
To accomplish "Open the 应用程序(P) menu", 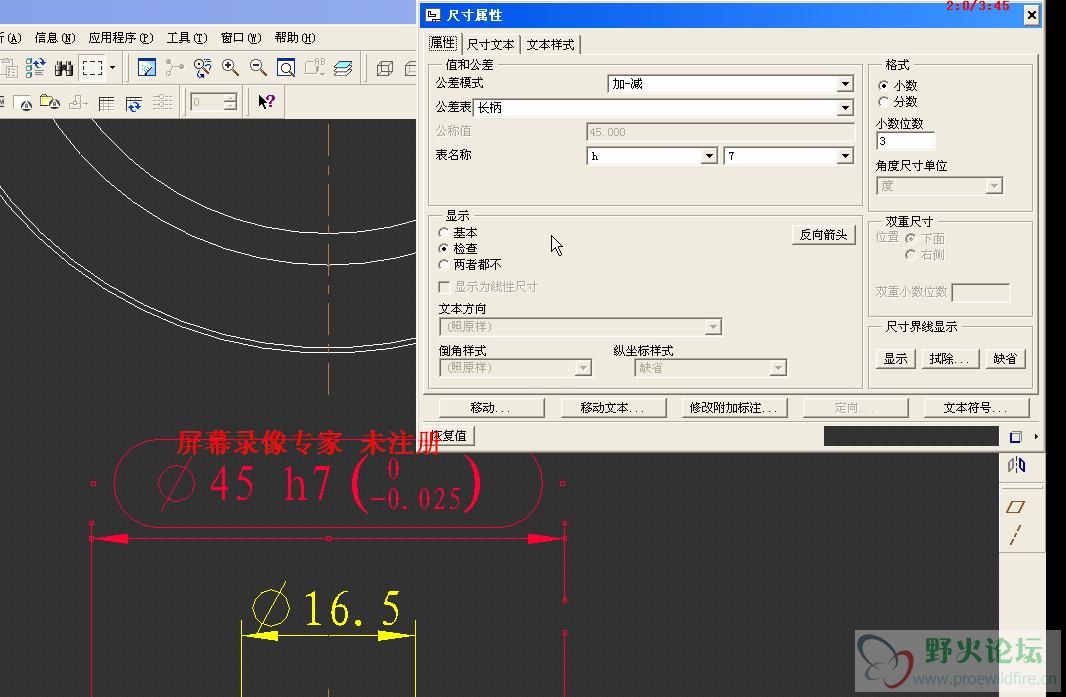I will click(x=121, y=38).
